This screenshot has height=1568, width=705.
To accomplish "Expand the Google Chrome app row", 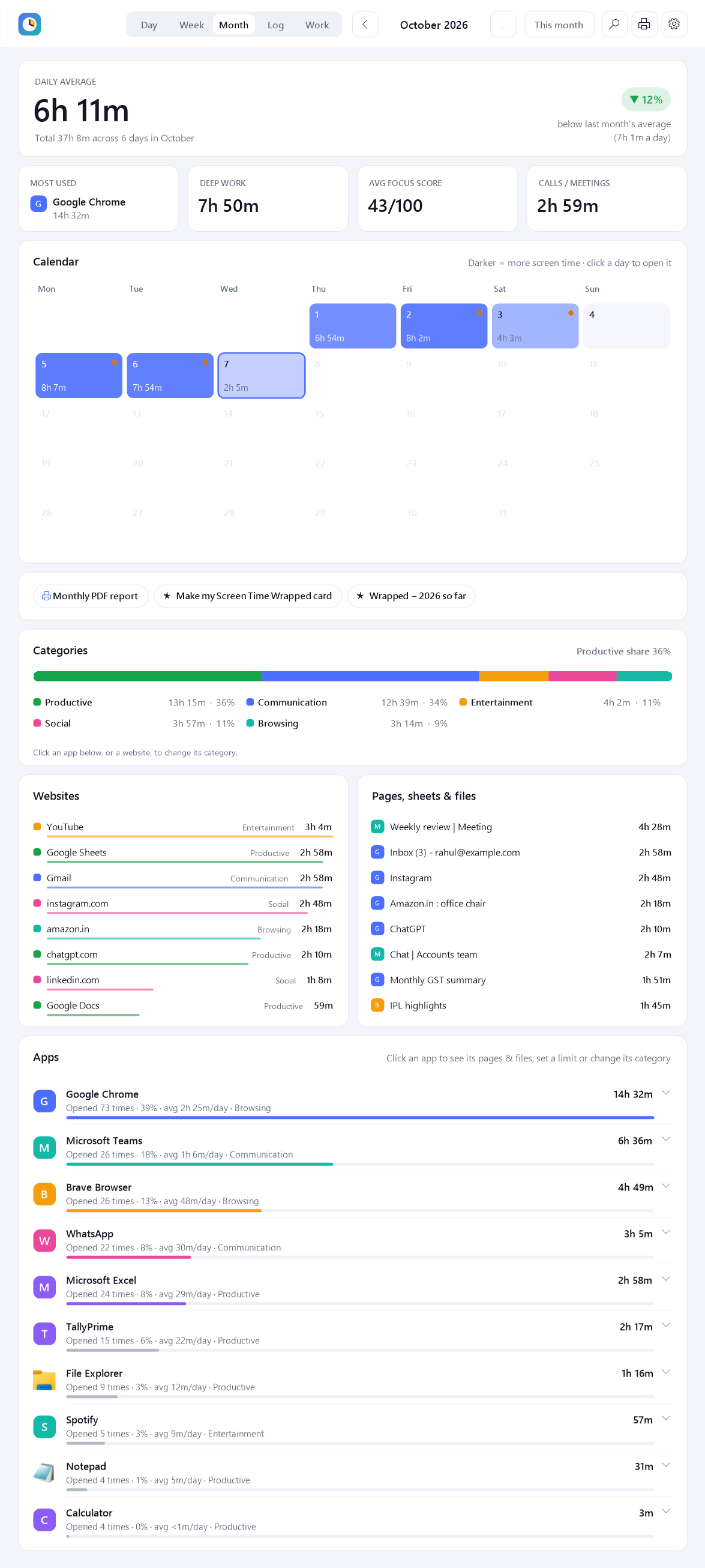I will point(666,1093).
